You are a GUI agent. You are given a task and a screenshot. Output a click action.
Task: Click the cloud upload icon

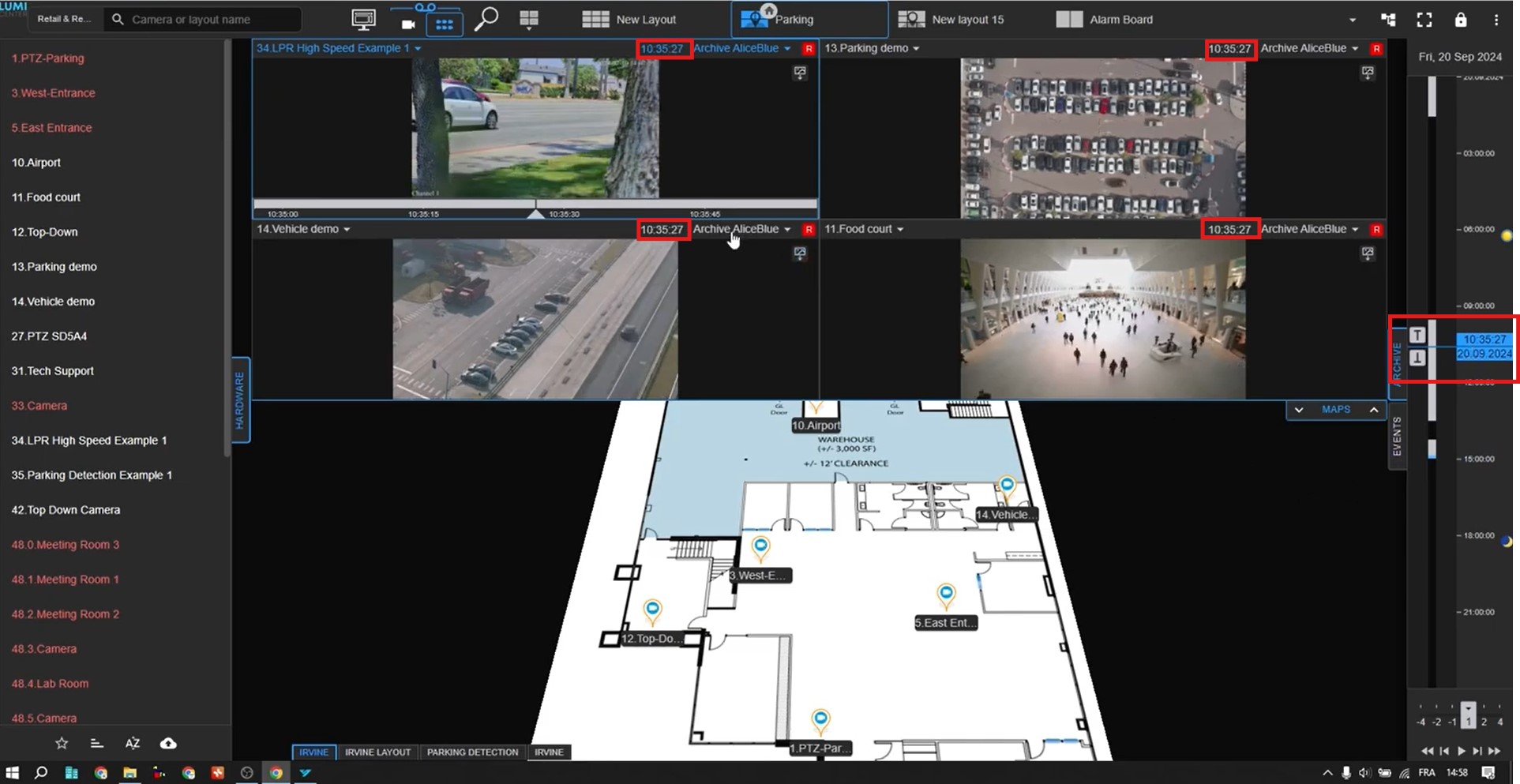(168, 743)
